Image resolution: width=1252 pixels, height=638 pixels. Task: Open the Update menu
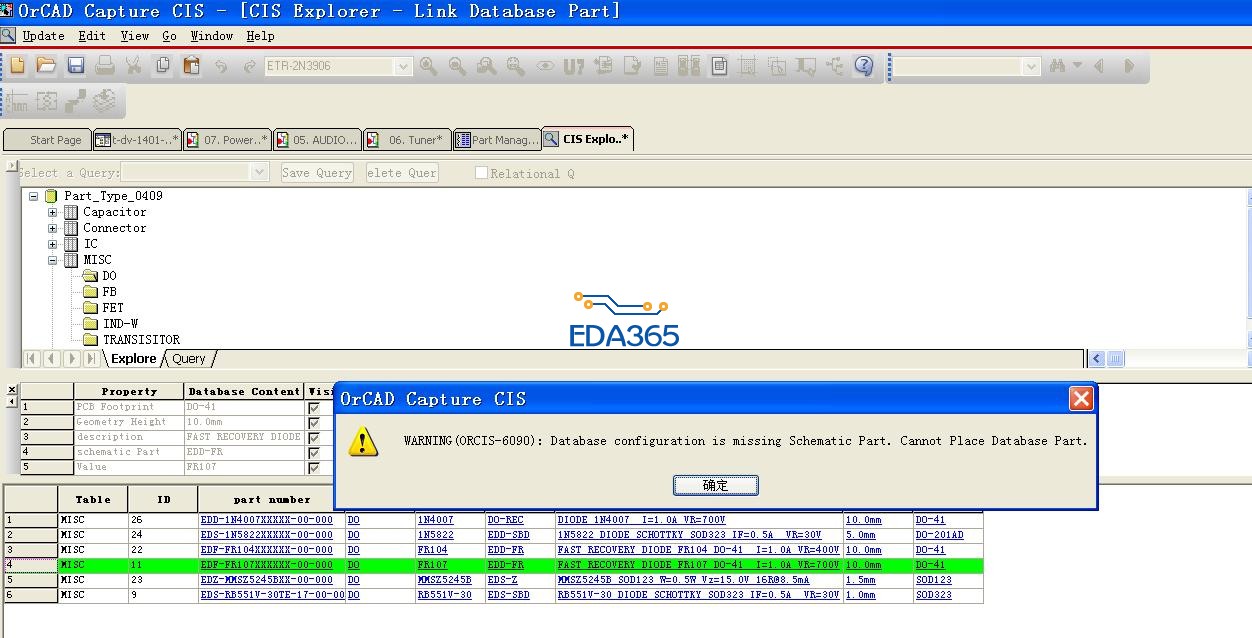coord(43,35)
